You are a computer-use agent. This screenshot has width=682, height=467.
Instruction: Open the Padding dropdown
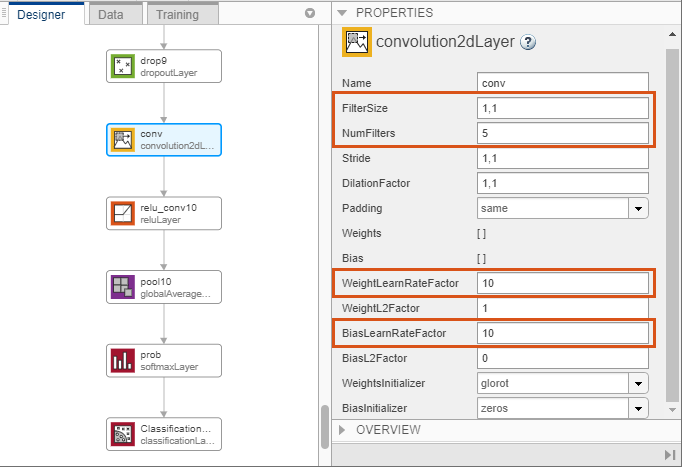tap(638, 208)
